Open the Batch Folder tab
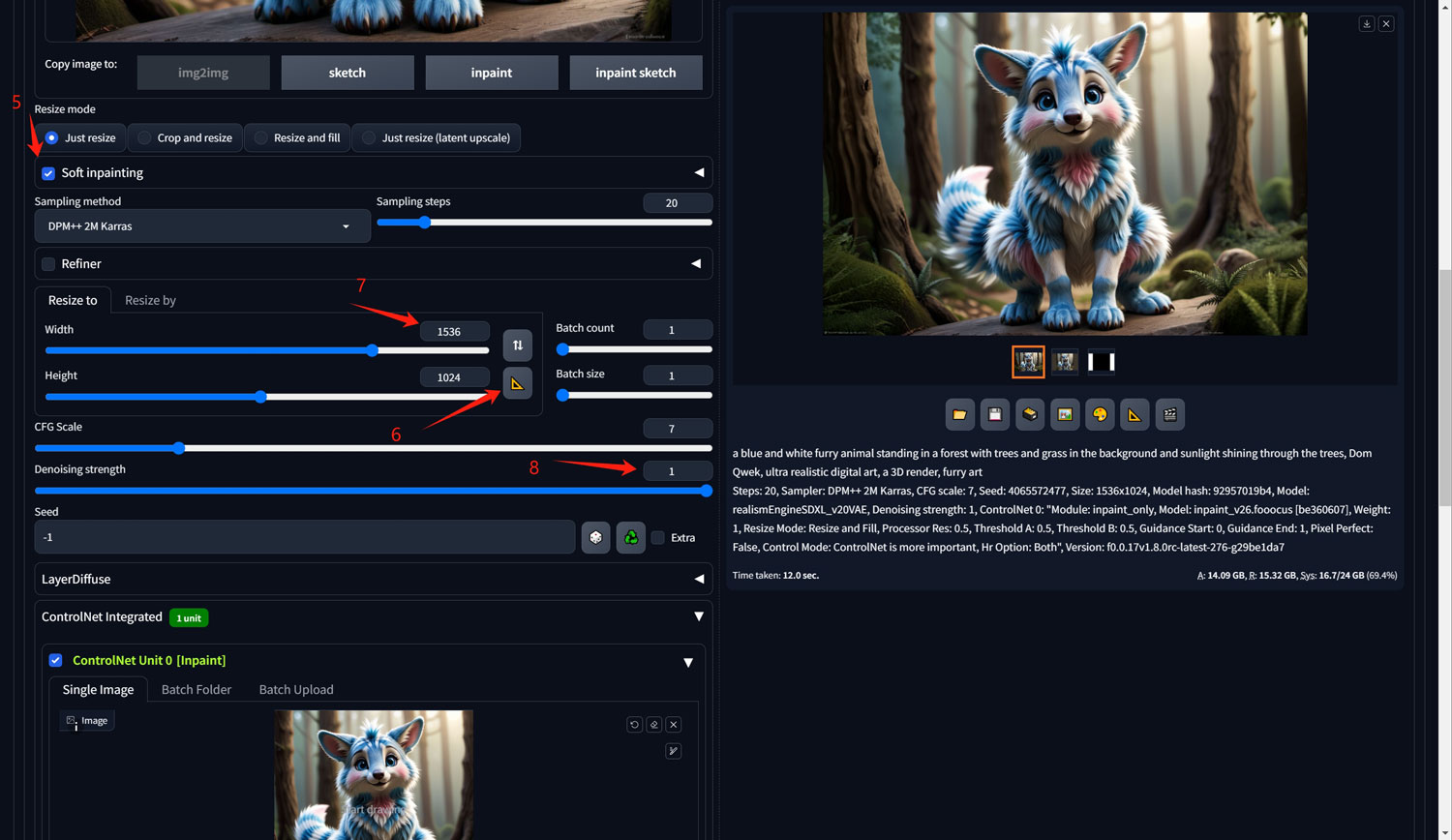The image size is (1452, 840). [x=197, y=690]
